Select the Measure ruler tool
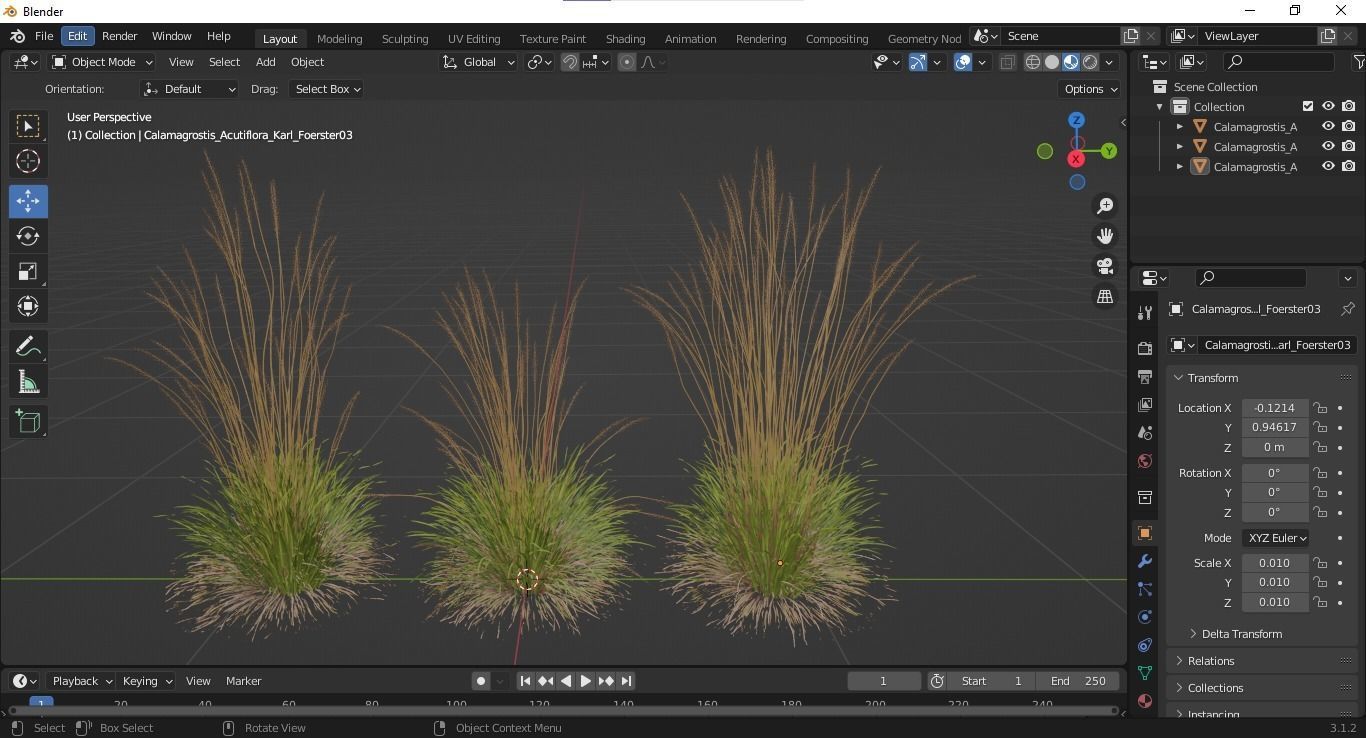 28,382
